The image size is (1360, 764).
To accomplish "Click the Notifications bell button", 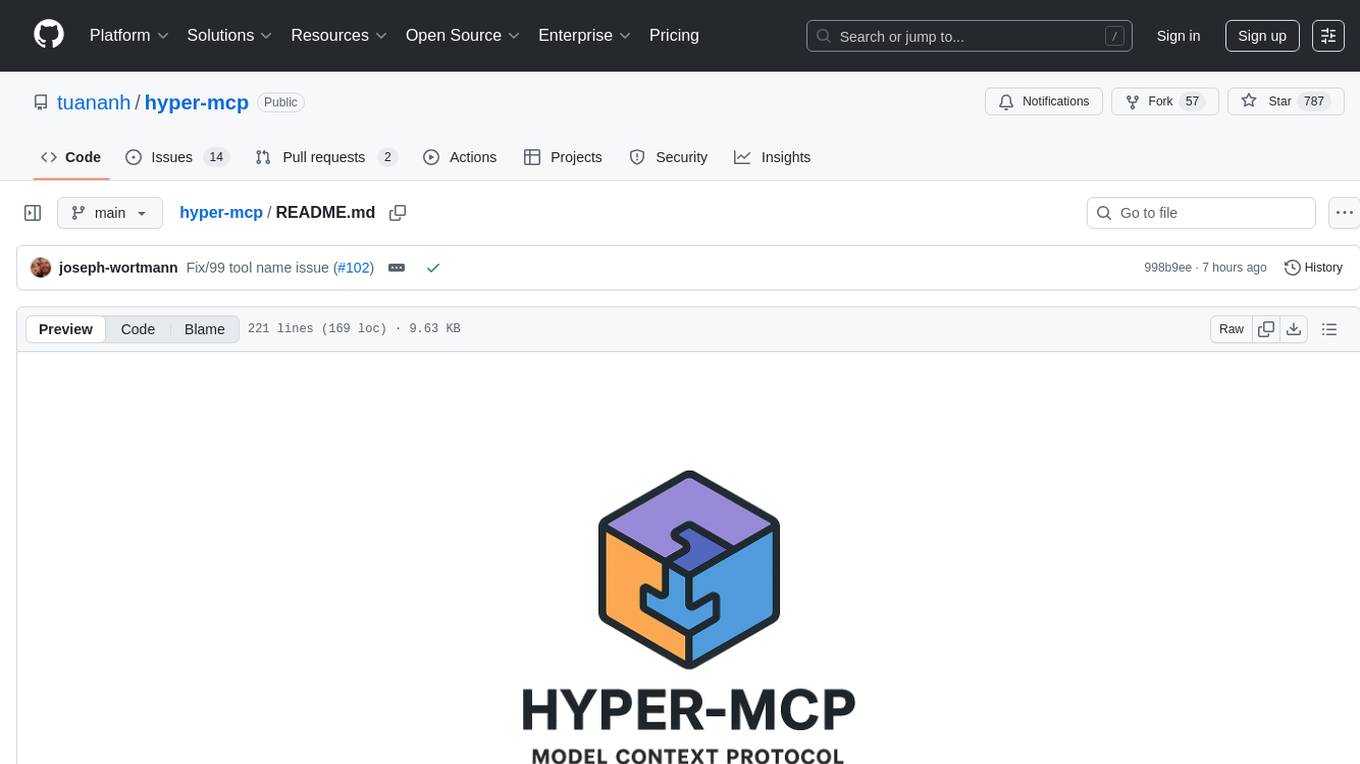I will [x=1044, y=102].
